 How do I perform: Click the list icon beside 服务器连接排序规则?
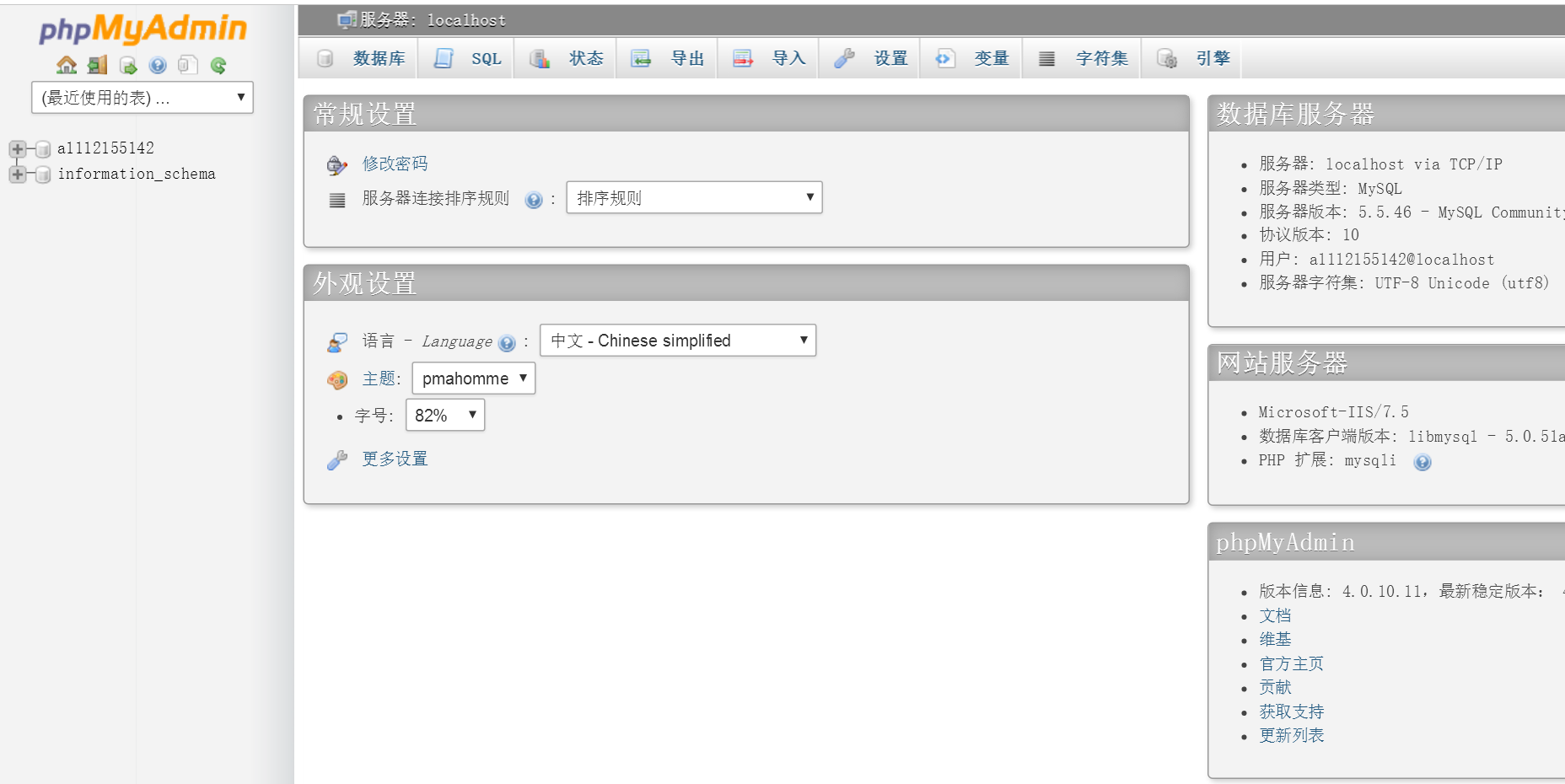coord(337,200)
